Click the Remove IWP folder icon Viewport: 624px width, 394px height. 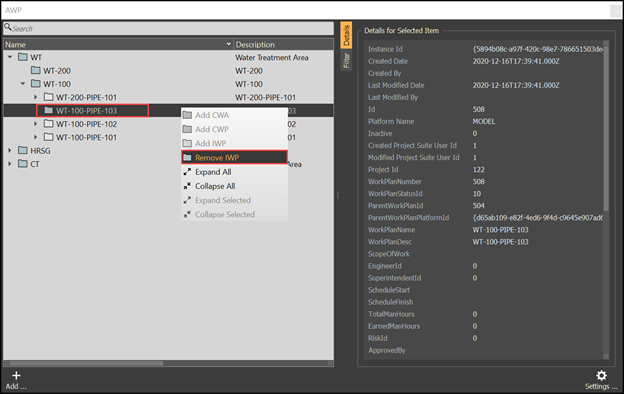(x=187, y=158)
